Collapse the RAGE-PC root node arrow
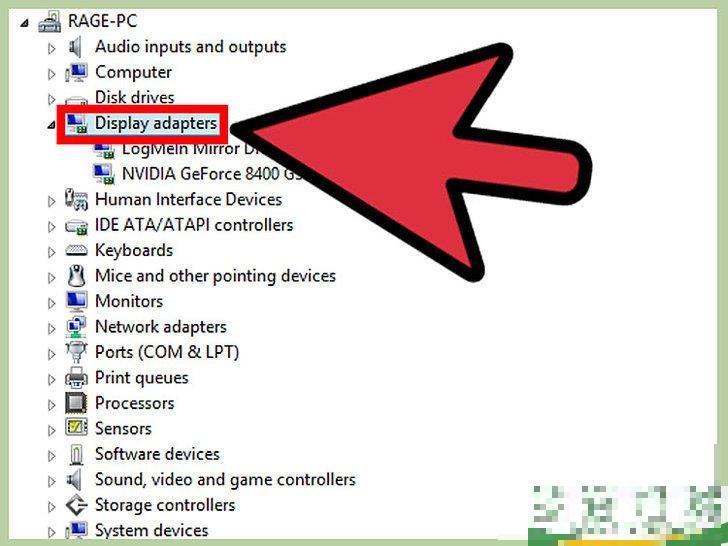 (24, 22)
